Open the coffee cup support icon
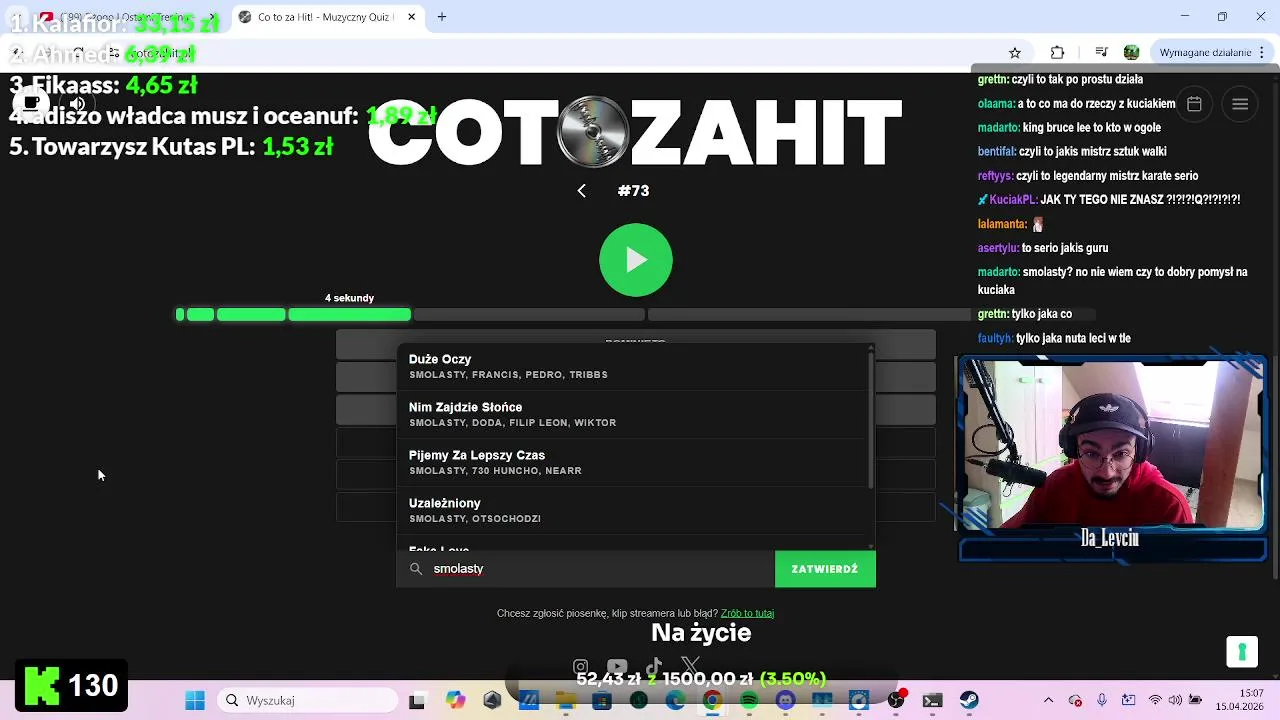 tap(32, 104)
